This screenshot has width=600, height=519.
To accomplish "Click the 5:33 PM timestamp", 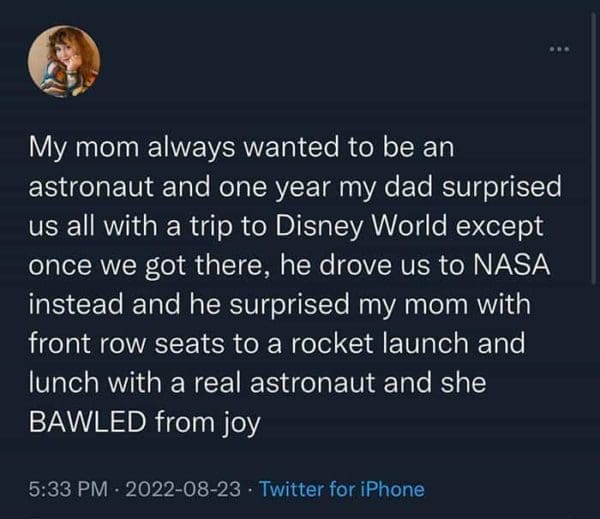I will point(66,489).
